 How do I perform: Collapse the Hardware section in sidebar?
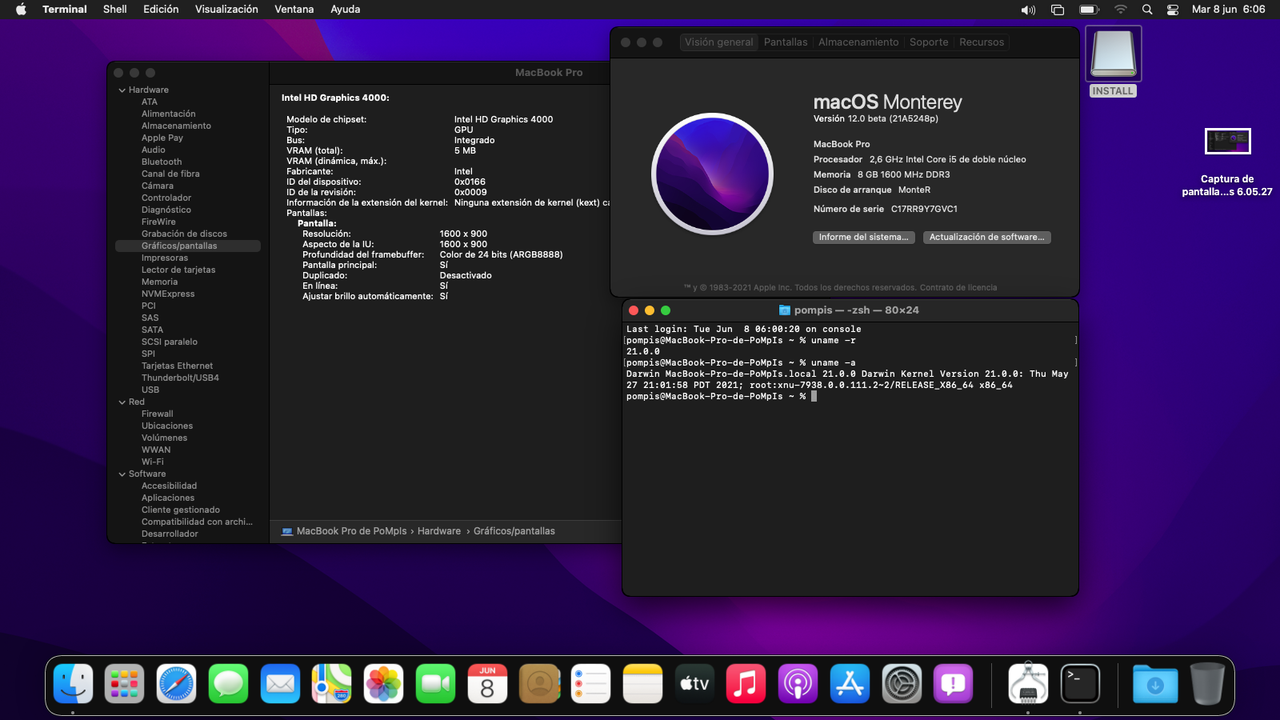(x=122, y=90)
